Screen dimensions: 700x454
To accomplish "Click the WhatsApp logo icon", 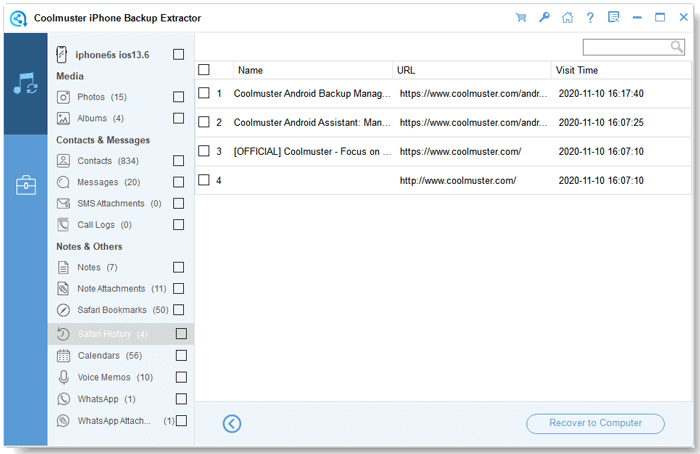I will (x=63, y=399).
